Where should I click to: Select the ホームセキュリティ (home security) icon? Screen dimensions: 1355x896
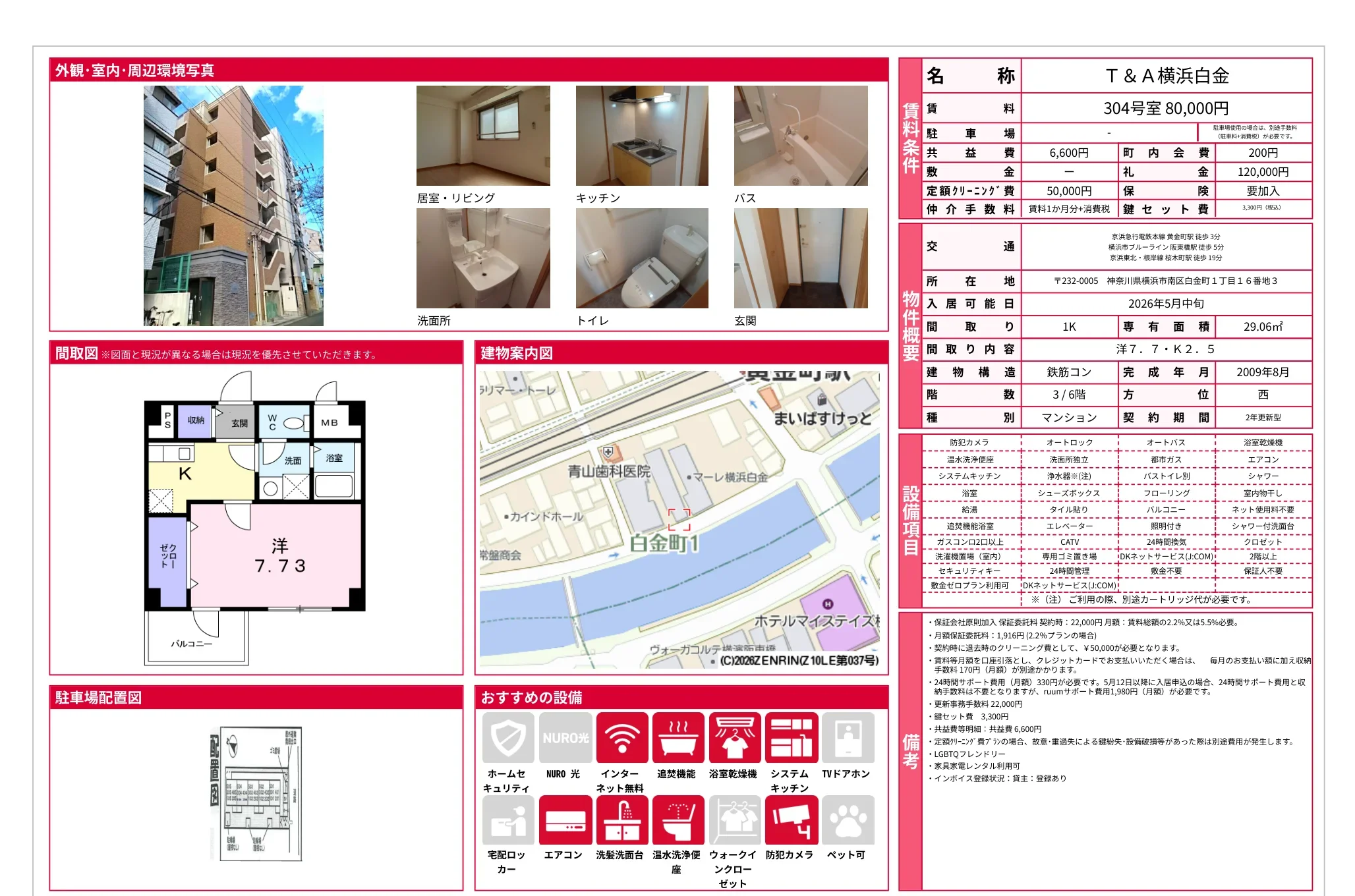point(507,739)
